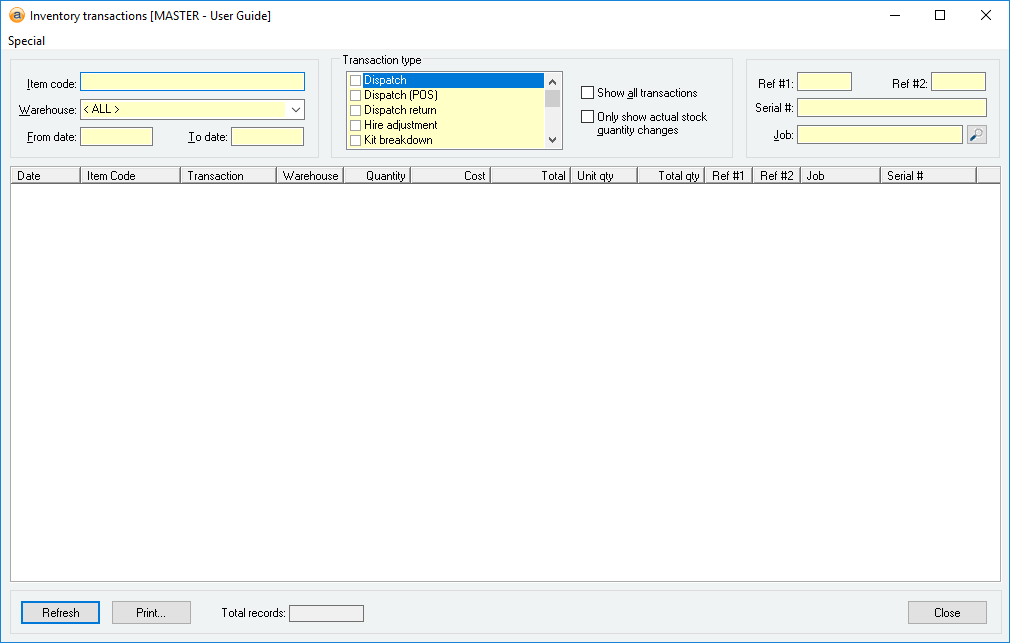Screen dimensions: 1010x643
Task: Sort by the Item Code column header
Action: pos(130,176)
